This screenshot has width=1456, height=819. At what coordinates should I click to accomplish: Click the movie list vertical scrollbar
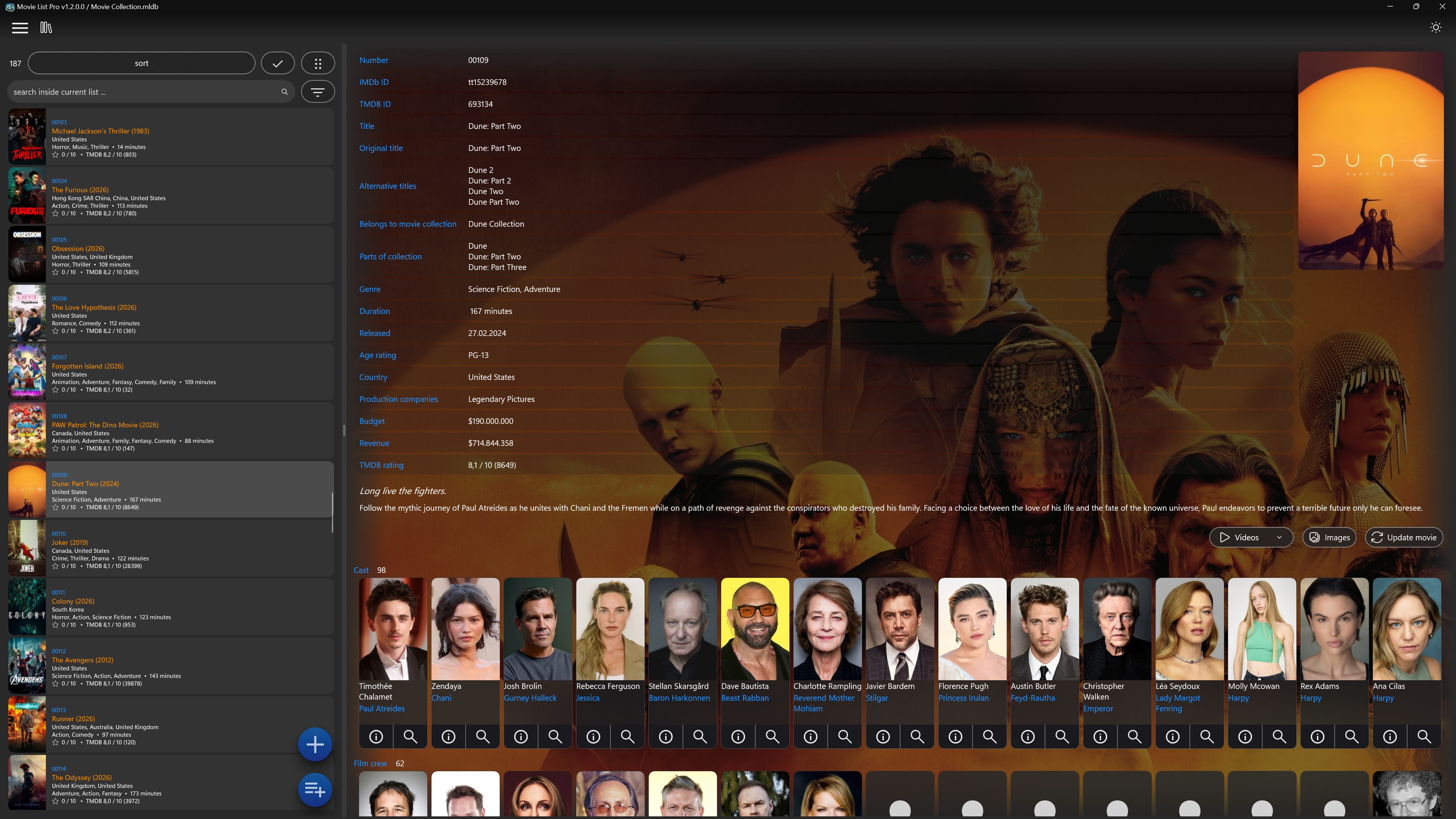pos(333,512)
